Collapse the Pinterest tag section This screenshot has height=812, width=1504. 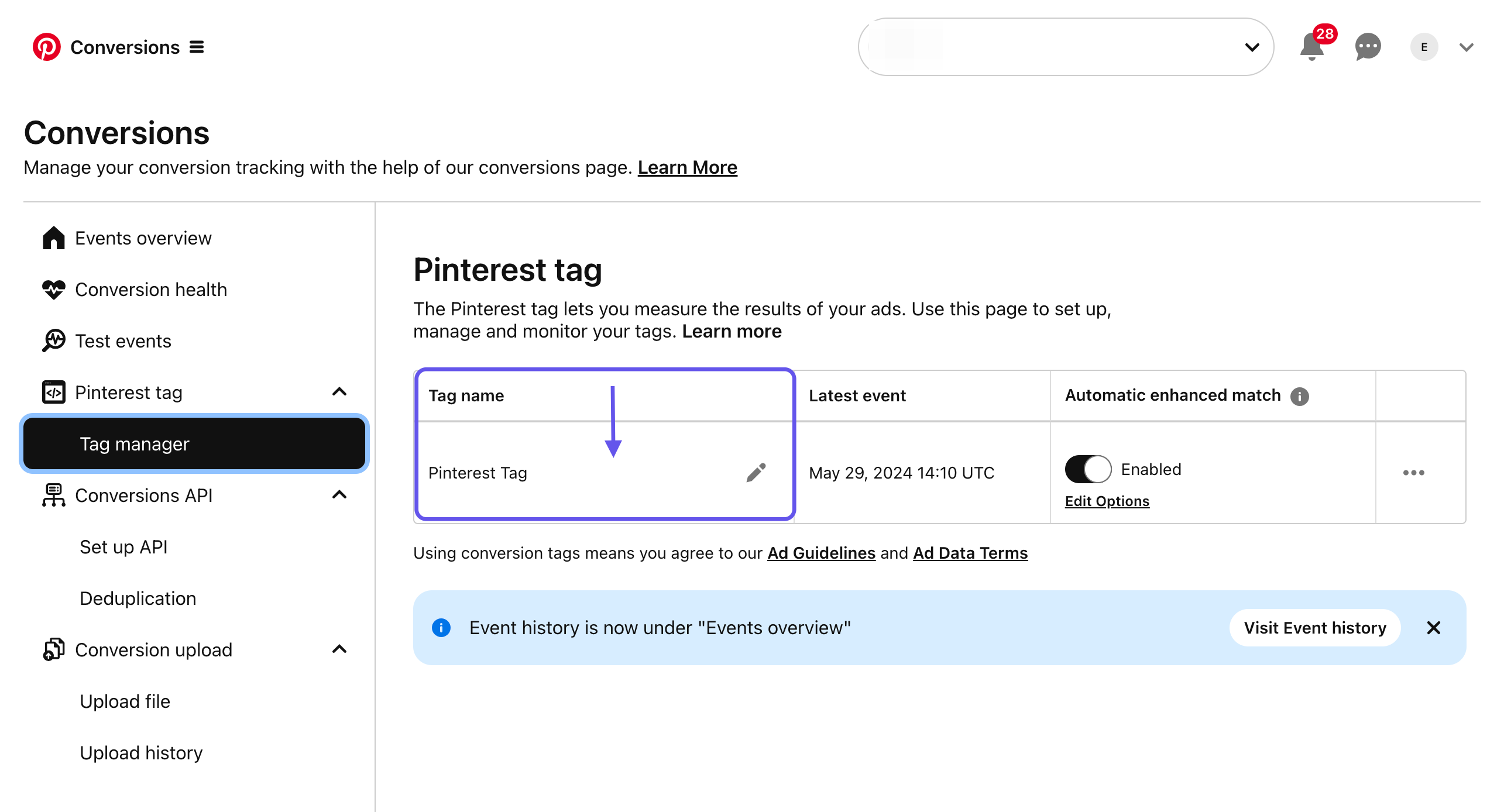click(x=339, y=392)
